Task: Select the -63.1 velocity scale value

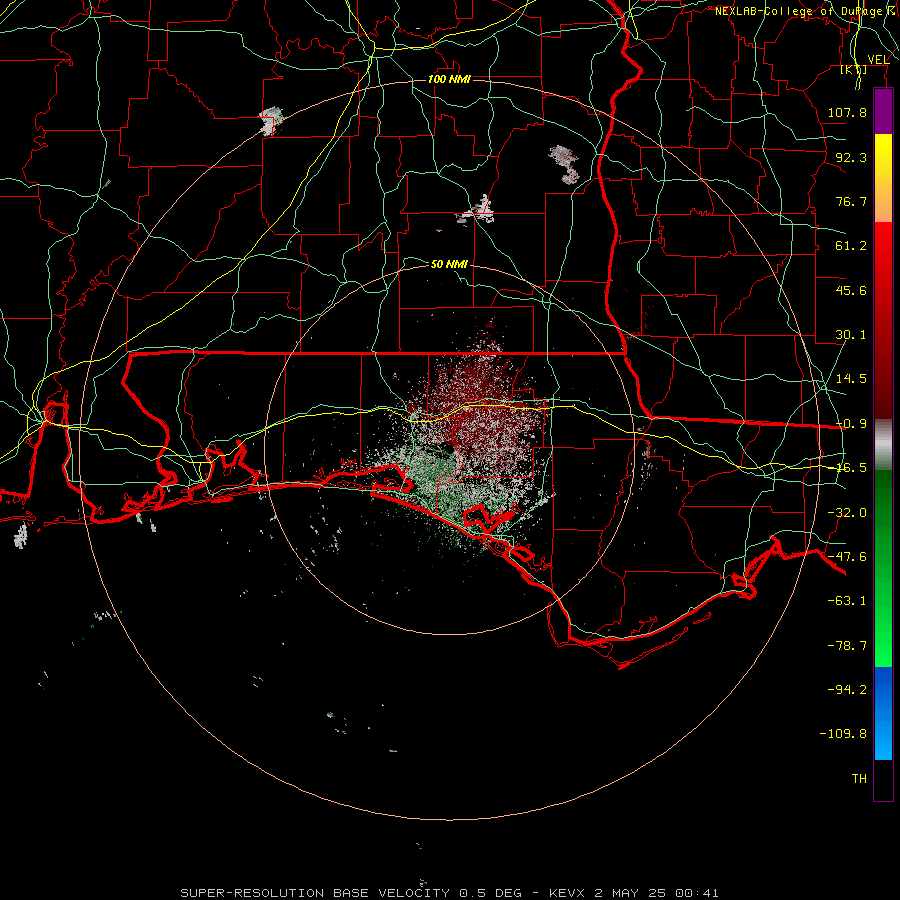Action: tap(847, 601)
